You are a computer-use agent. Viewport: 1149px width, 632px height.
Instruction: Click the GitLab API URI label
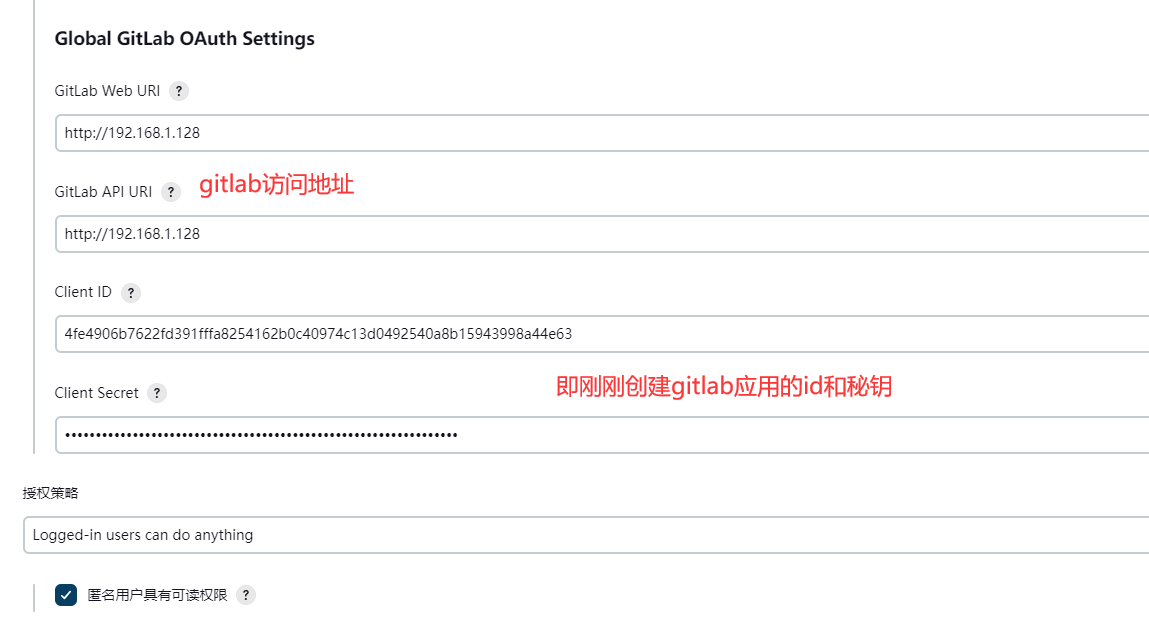point(103,192)
